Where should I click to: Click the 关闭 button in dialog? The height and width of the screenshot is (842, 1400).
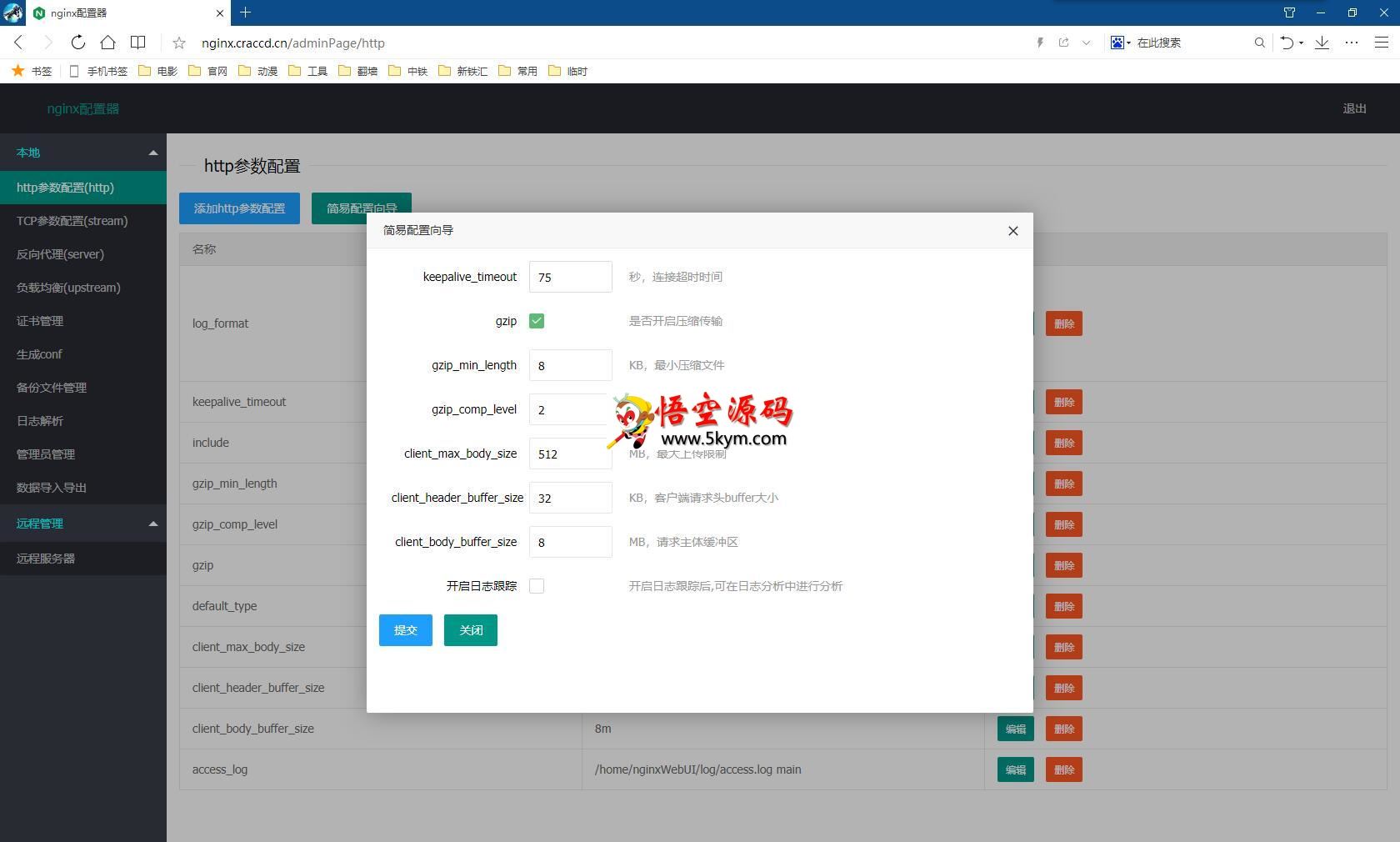[471, 630]
